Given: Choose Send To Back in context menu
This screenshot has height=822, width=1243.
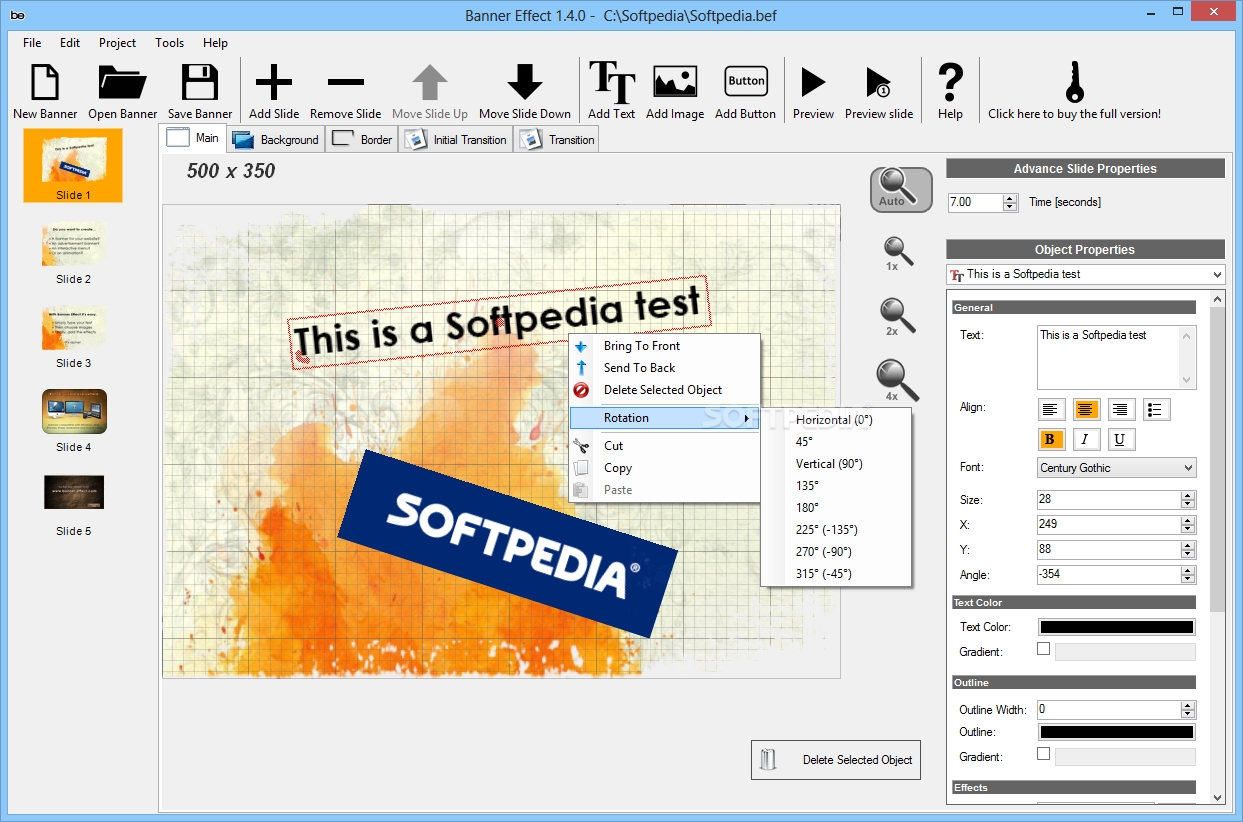Looking at the screenshot, I should coord(665,368).
